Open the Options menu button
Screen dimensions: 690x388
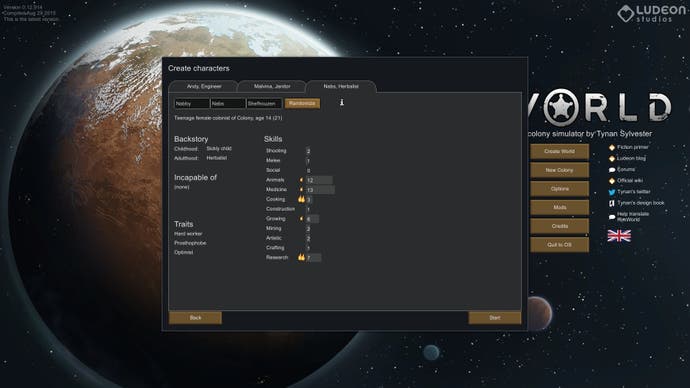point(559,189)
